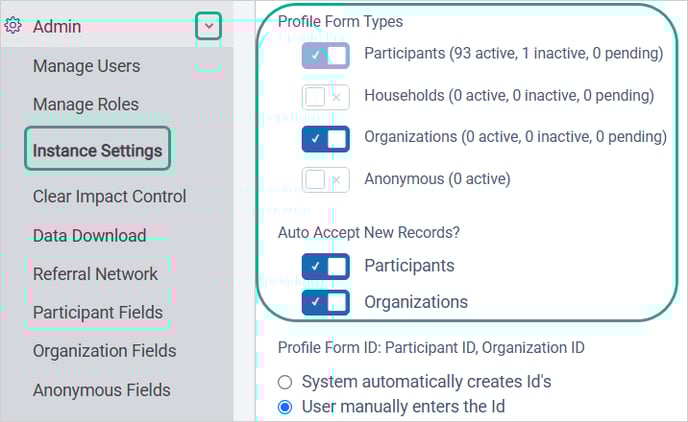The height and width of the screenshot is (422, 688).
Task: Click the Admin gear icon
Action: 13,26
